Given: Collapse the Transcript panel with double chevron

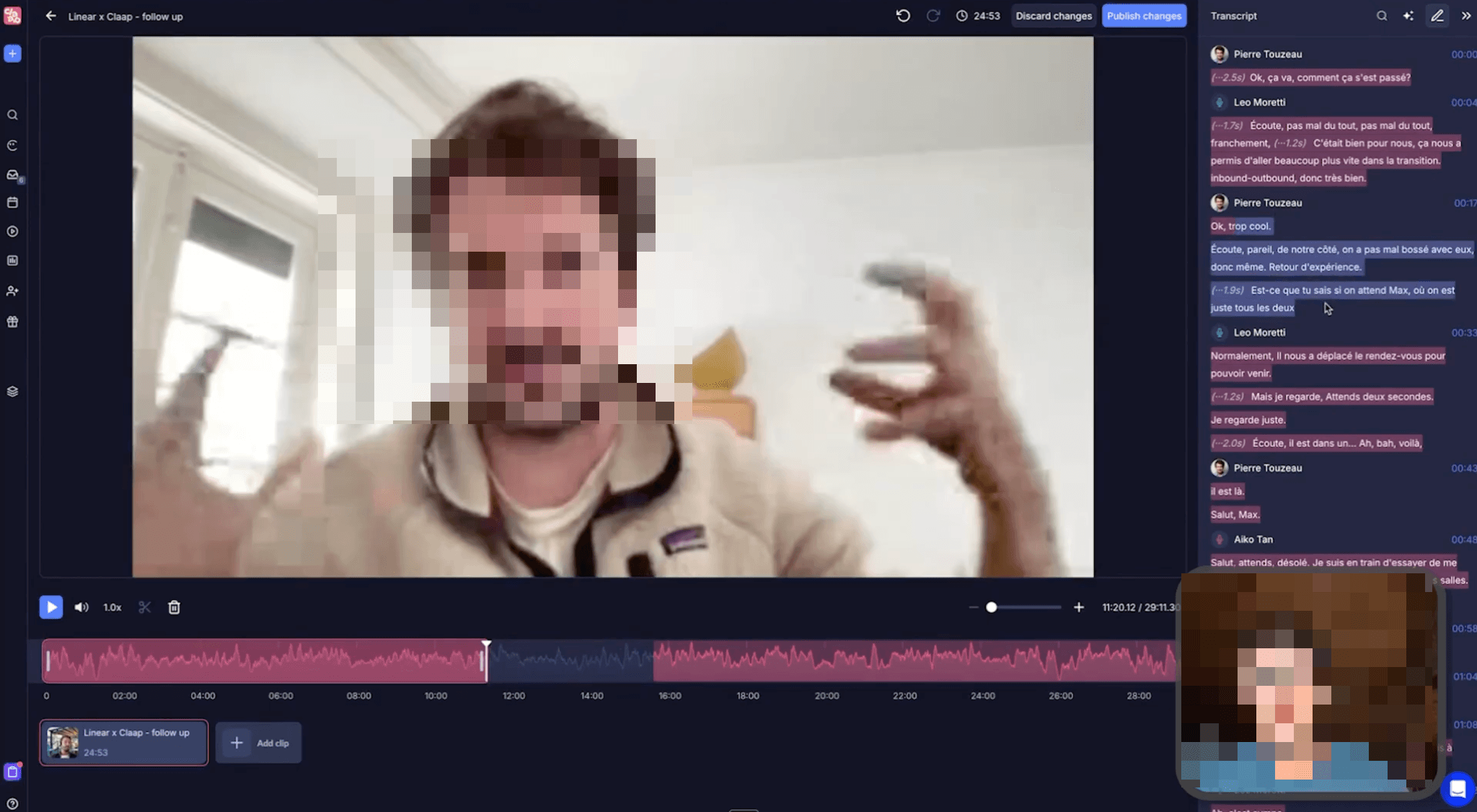Looking at the screenshot, I should click(1466, 16).
